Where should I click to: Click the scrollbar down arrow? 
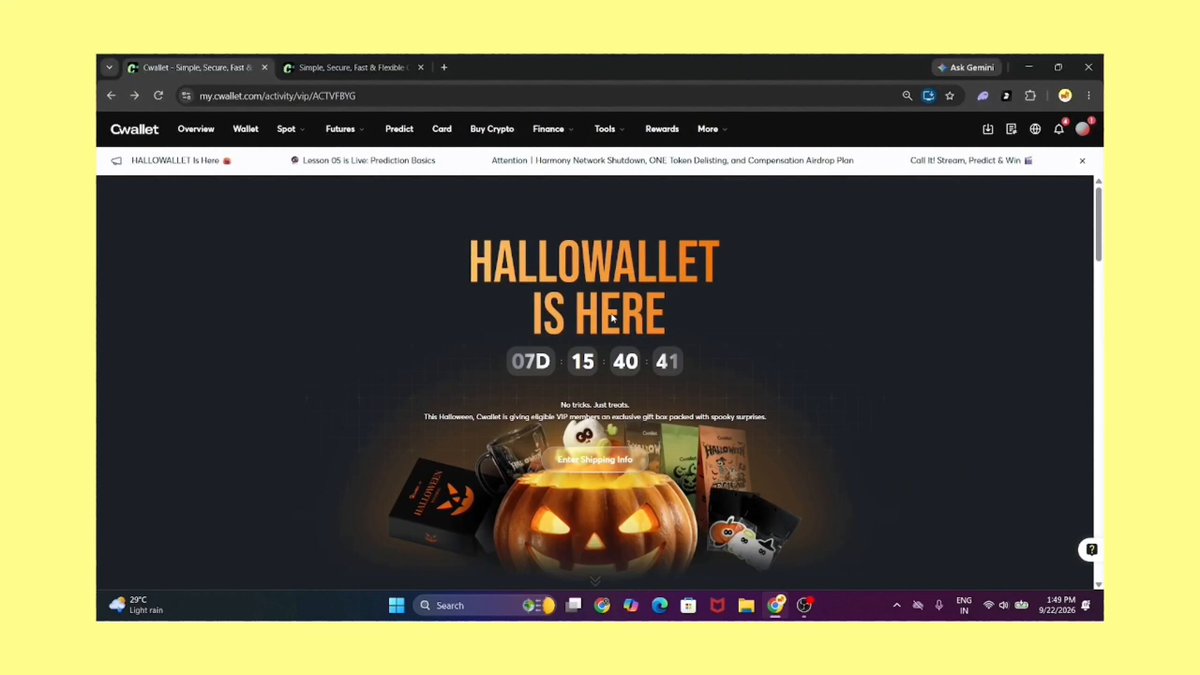[1098, 584]
